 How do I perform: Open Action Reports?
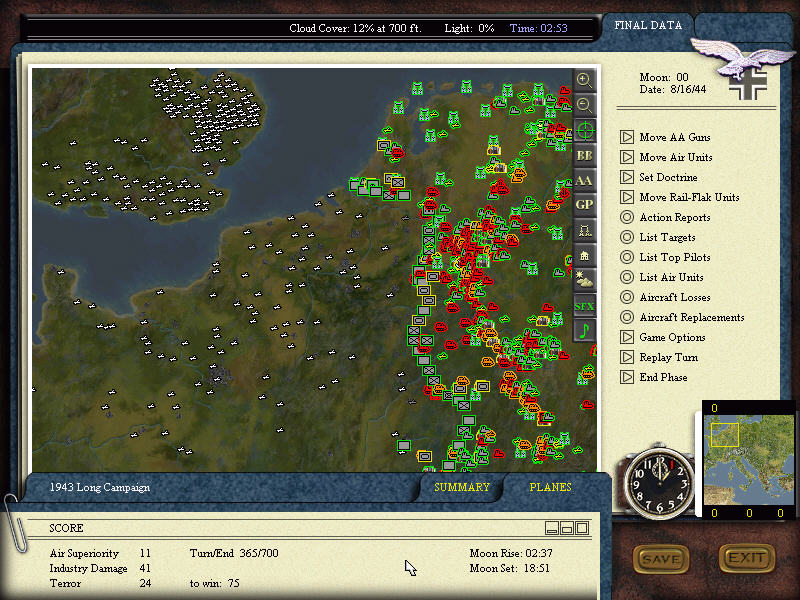pos(674,217)
